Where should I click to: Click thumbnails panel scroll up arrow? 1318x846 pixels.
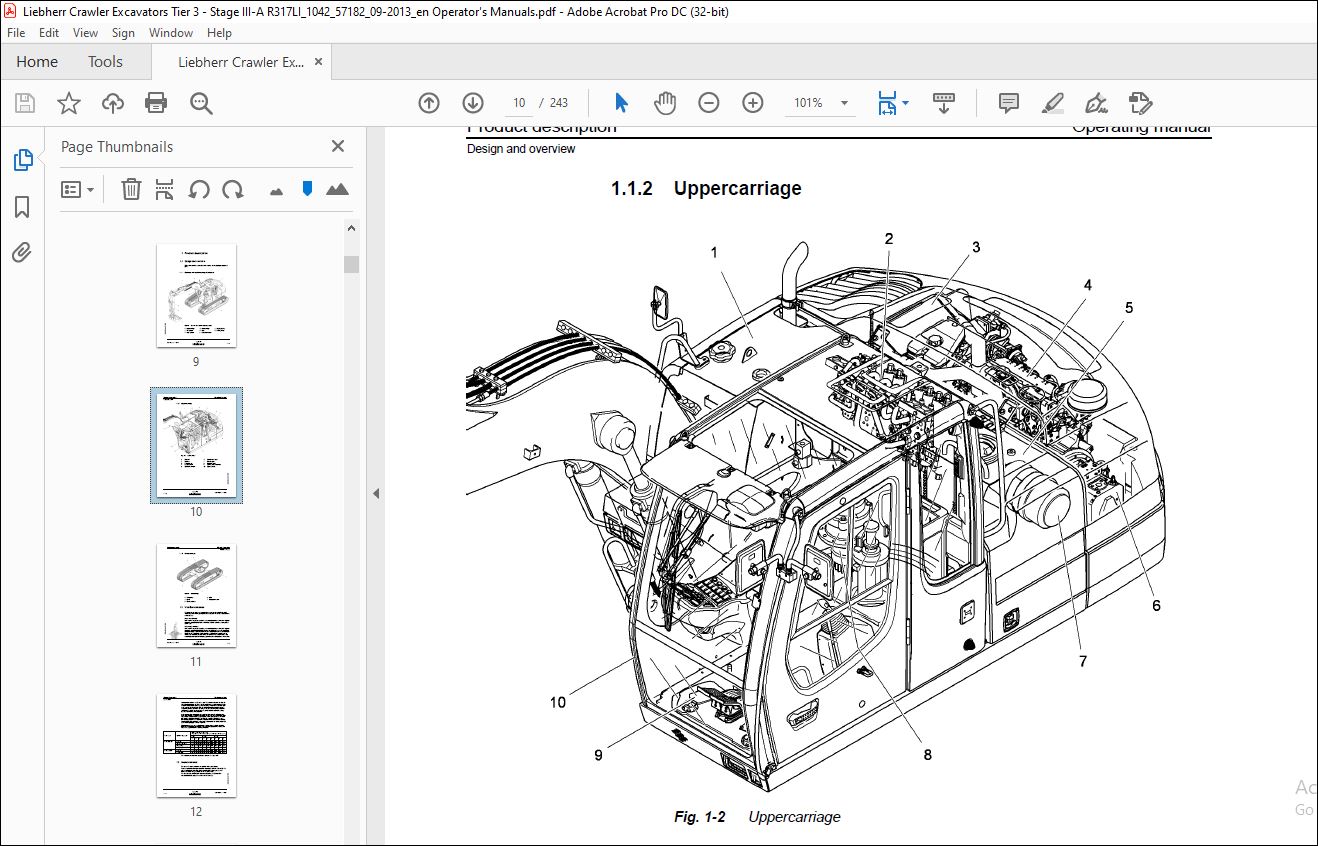351,228
